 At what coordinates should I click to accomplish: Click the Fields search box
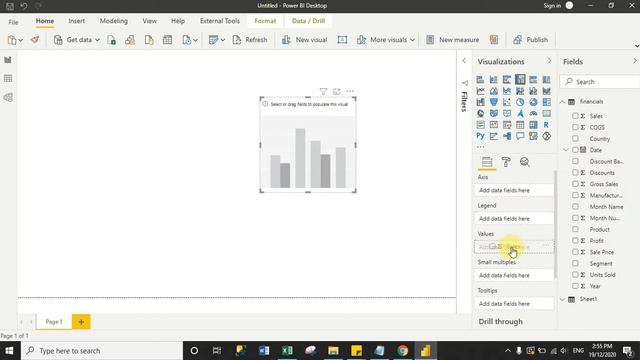pos(600,82)
